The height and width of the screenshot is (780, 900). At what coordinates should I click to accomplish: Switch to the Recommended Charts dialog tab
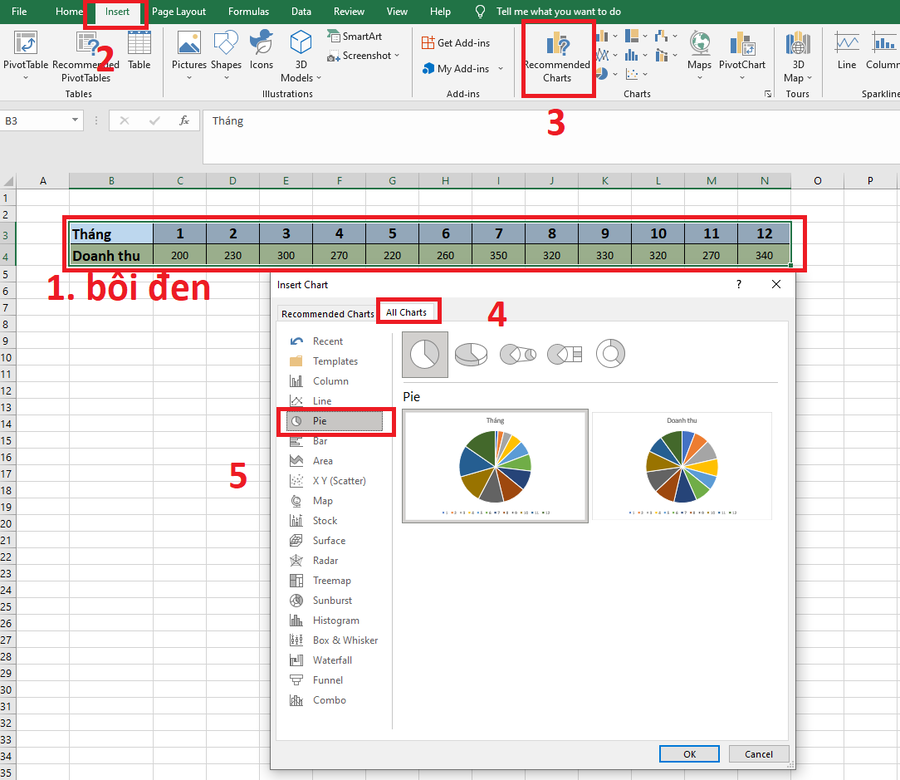click(327, 314)
